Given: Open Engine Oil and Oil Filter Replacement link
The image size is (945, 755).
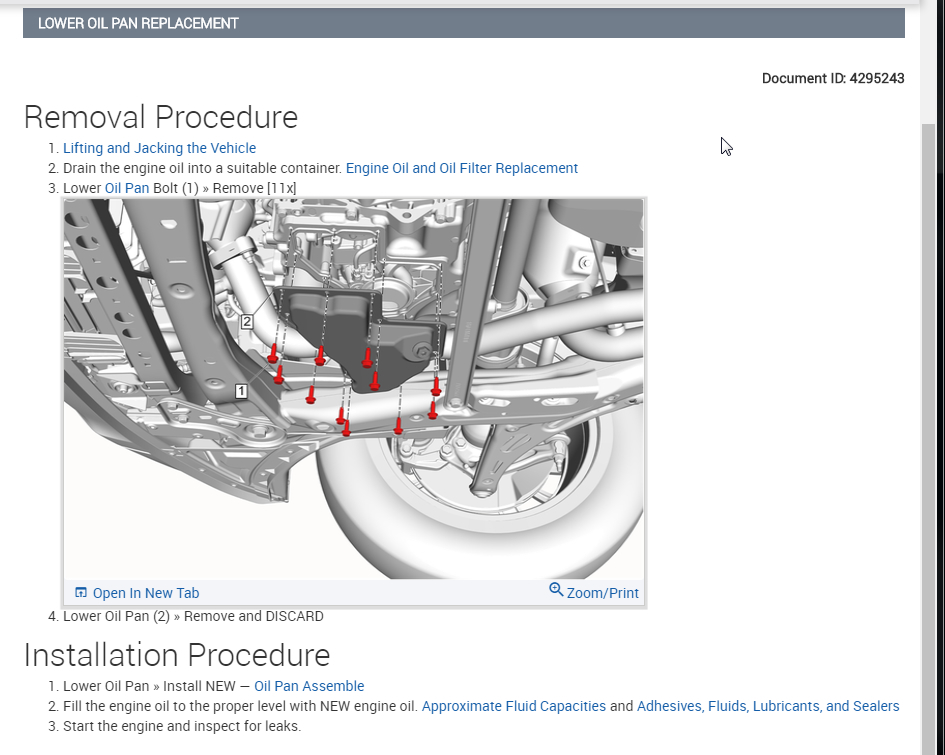Looking at the screenshot, I should coord(462,168).
